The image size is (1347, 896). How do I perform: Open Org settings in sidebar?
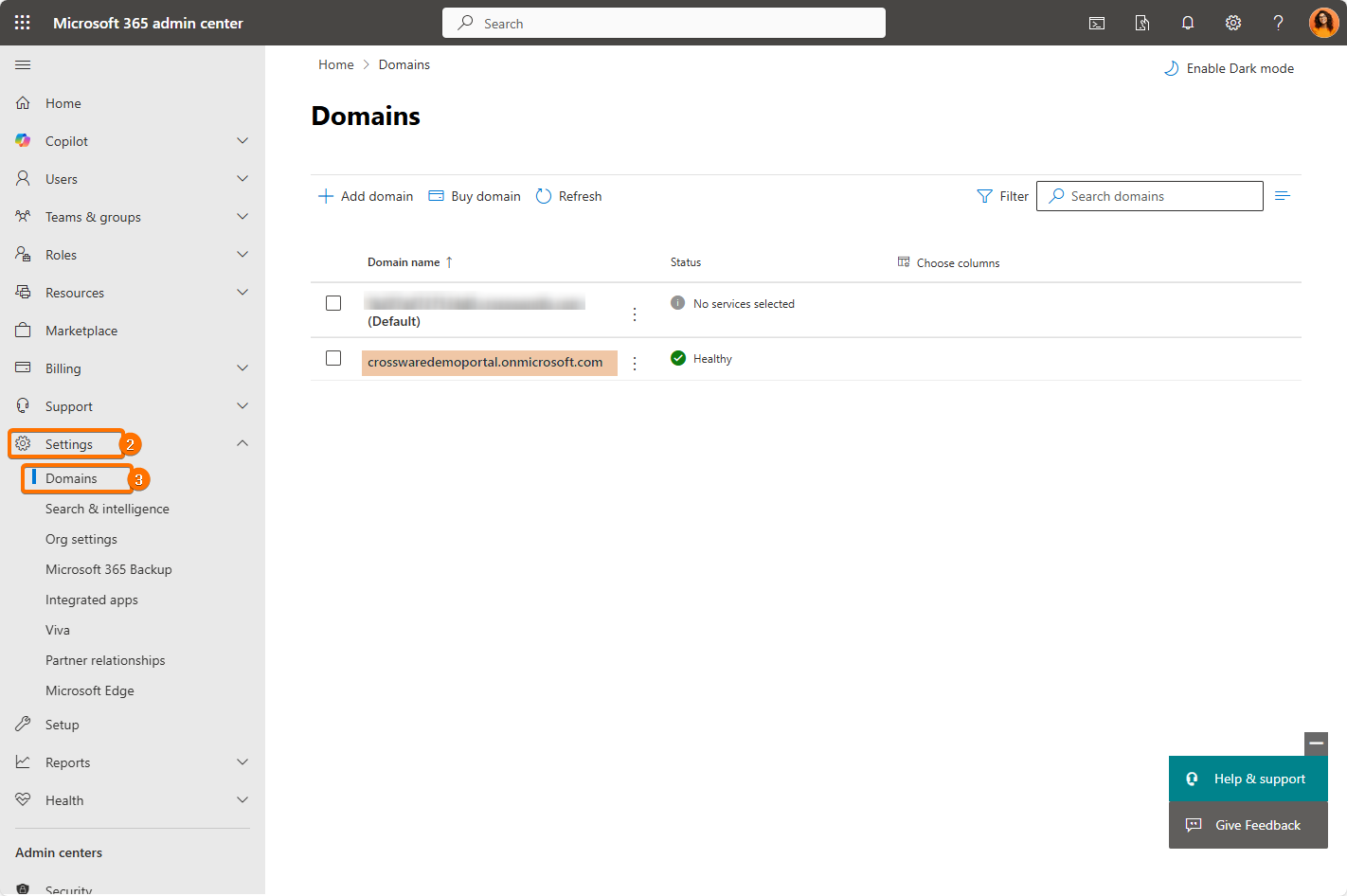coord(81,539)
